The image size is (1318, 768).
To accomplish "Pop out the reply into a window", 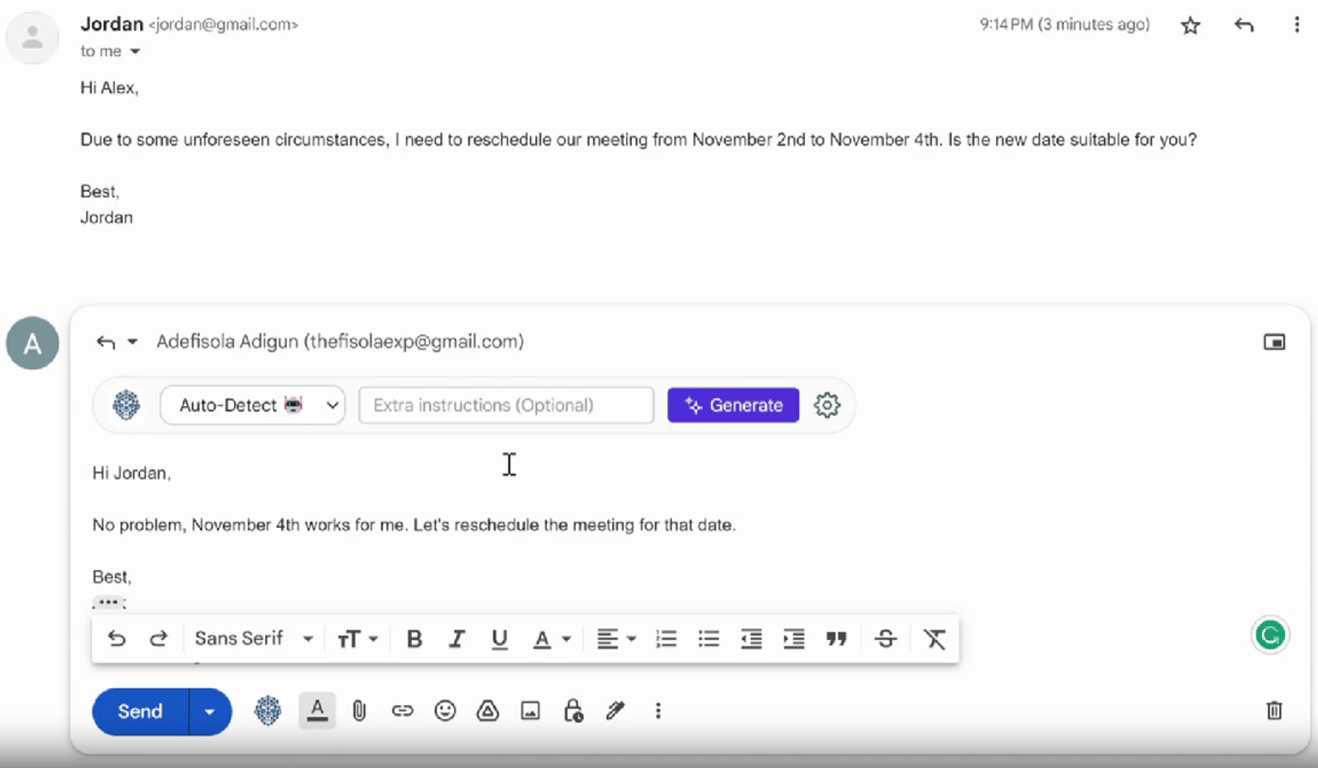I will [1274, 342].
